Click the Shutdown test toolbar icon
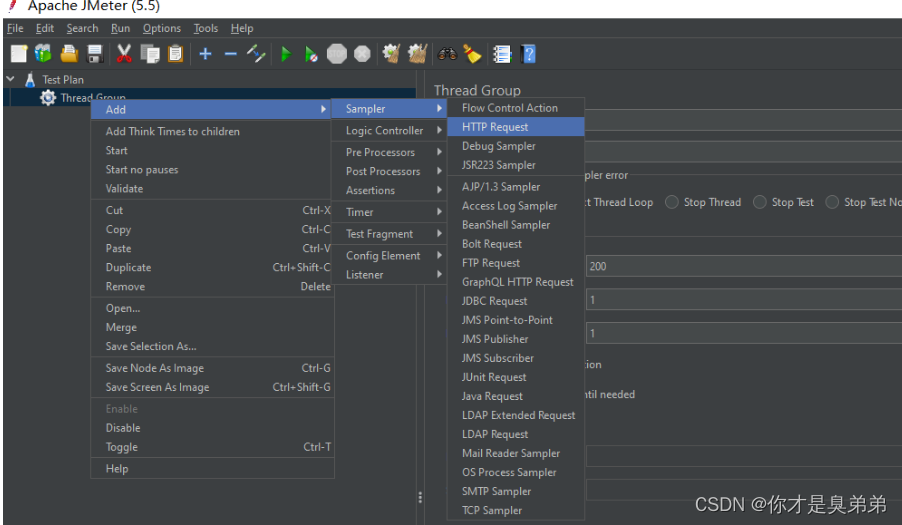The width and height of the screenshot is (902, 525). pyautogui.click(x=362, y=54)
